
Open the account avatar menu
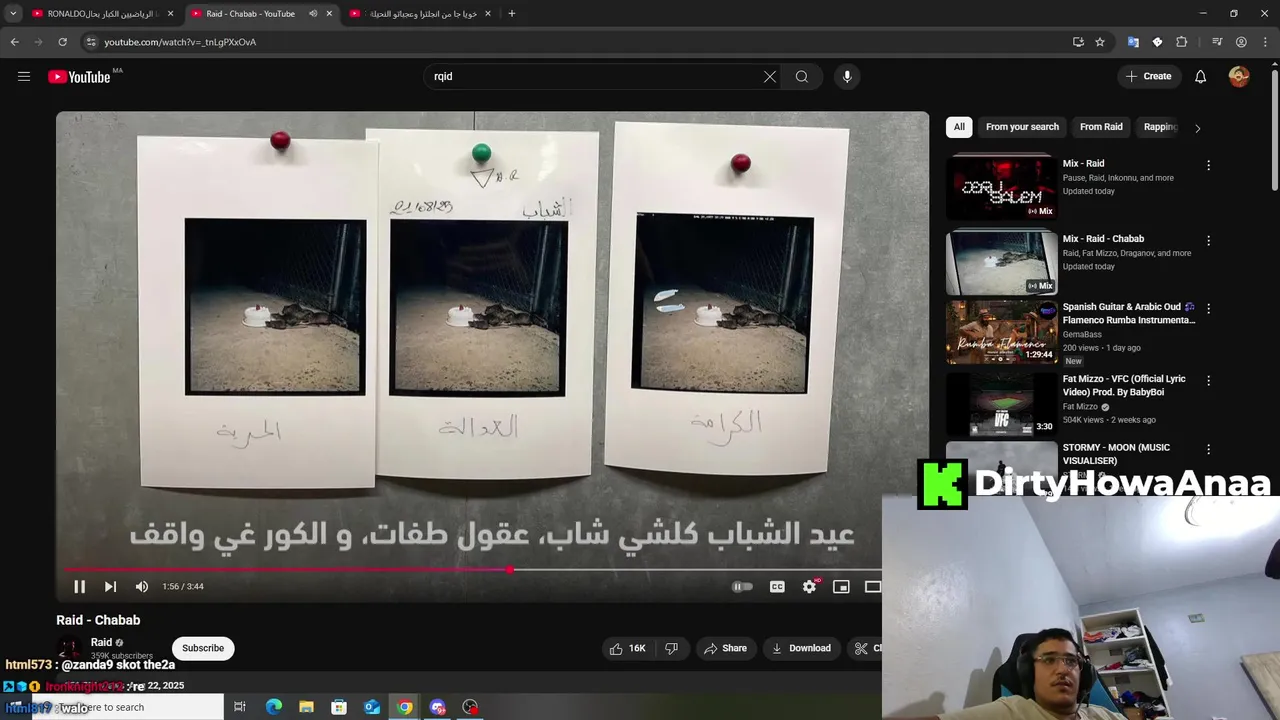[1239, 77]
